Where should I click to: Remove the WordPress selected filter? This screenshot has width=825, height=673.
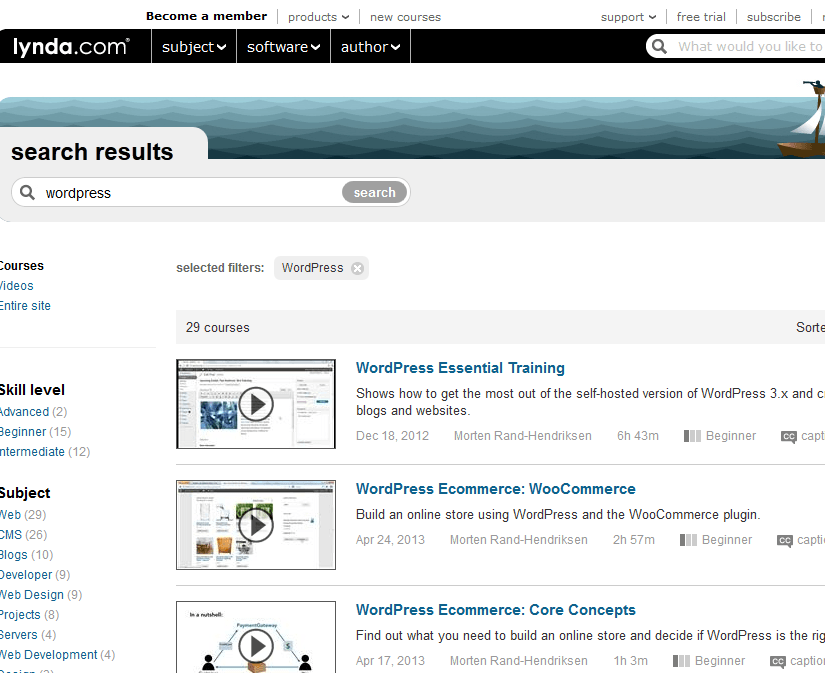tap(357, 268)
